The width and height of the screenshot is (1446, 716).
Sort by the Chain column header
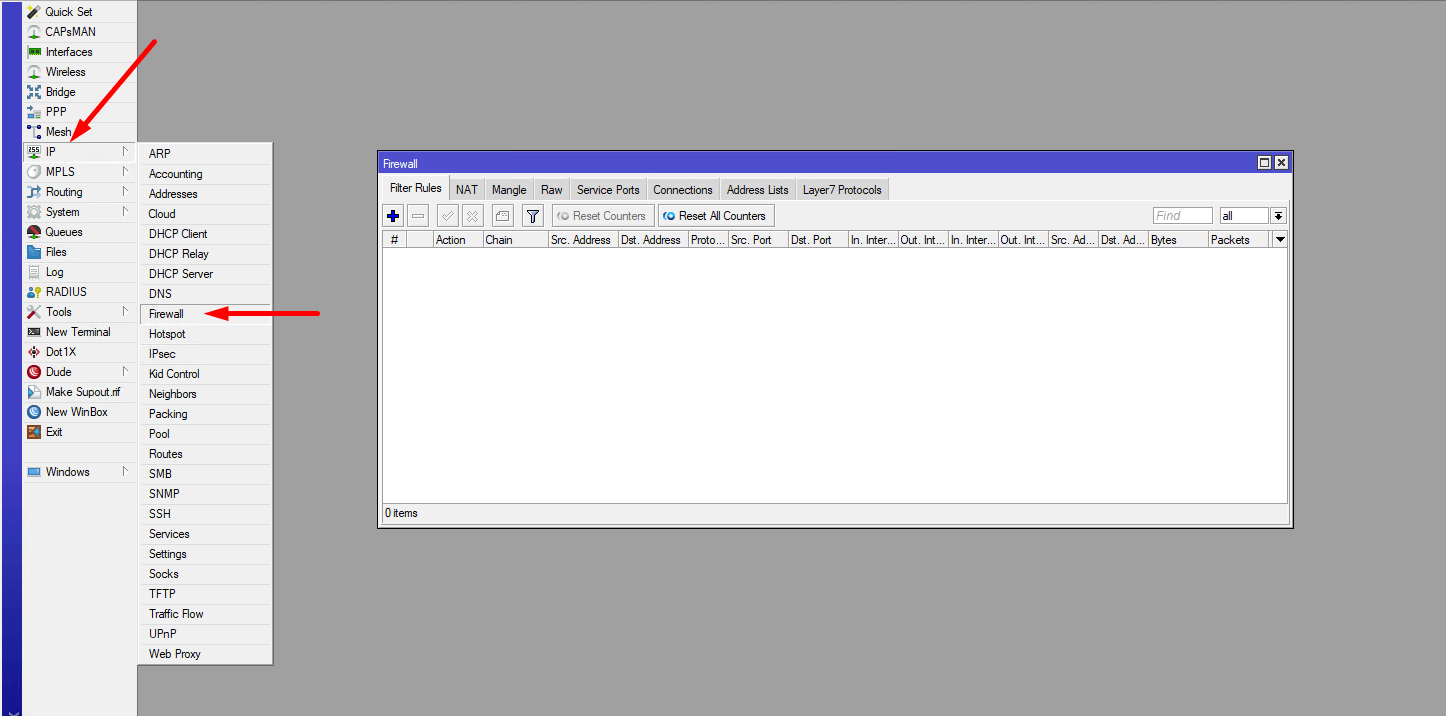pos(515,240)
